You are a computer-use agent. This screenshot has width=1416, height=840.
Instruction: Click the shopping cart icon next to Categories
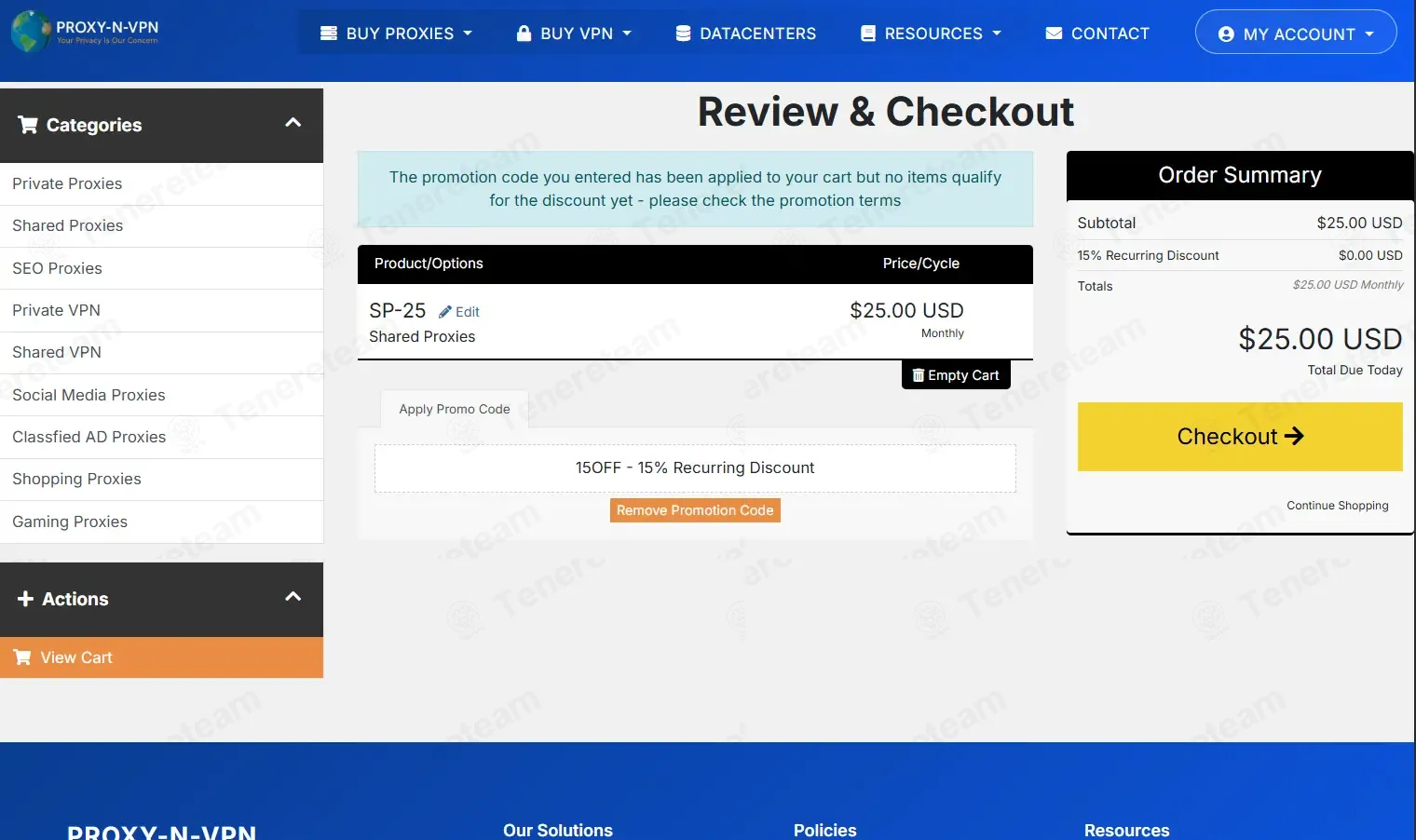tap(28, 125)
